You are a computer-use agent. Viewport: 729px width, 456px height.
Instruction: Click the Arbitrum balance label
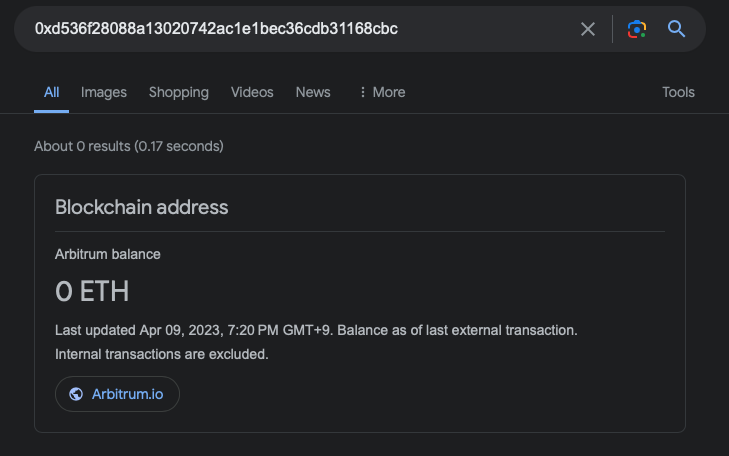(x=108, y=254)
